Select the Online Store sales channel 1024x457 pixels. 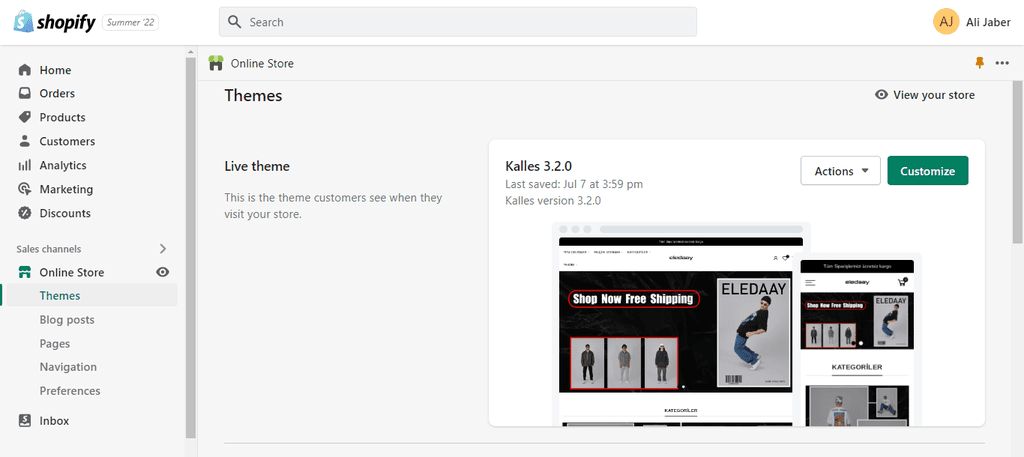coord(72,272)
